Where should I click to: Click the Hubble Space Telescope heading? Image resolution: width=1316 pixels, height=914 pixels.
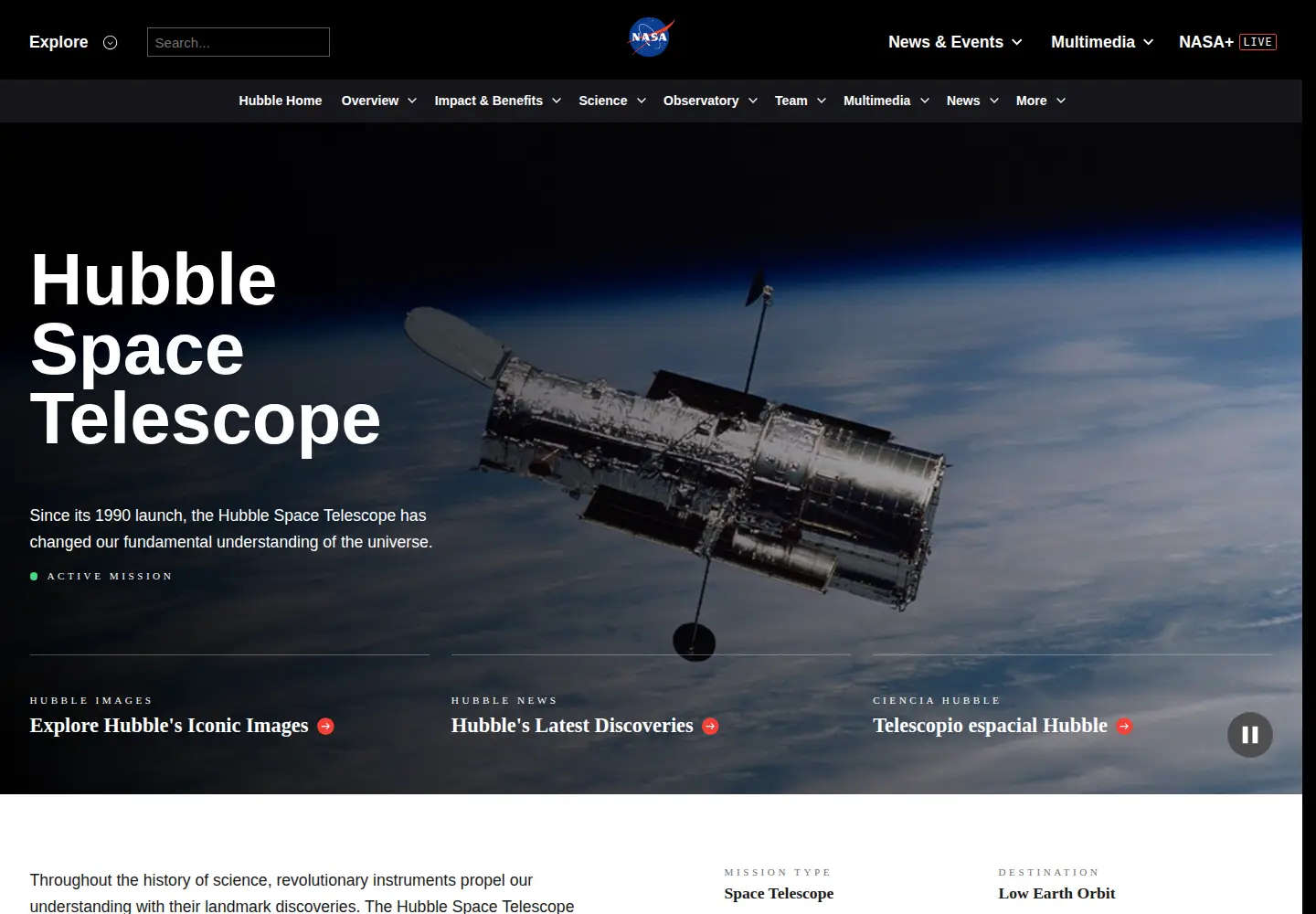pyautogui.click(x=206, y=349)
